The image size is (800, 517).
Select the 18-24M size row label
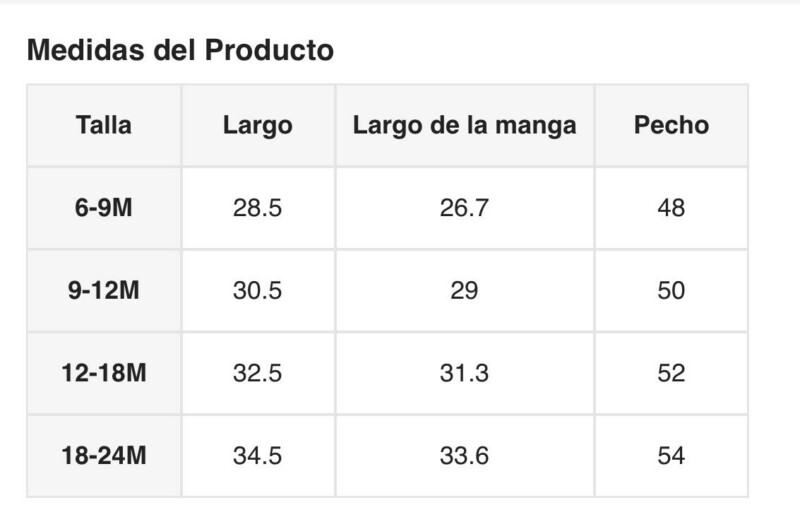pyautogui.click(x=104, y=456)
